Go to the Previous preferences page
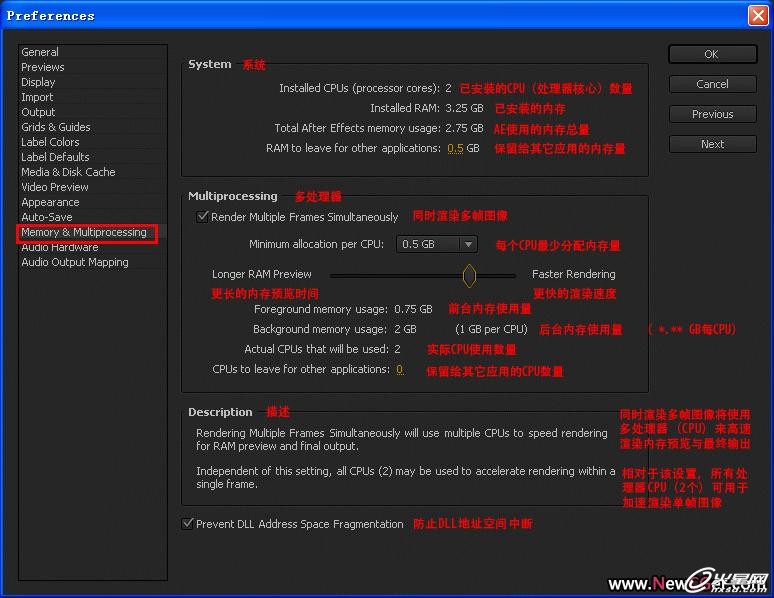The width and height of the screenshot is (774, 598). pyautogui.click(x=712, y=115)
